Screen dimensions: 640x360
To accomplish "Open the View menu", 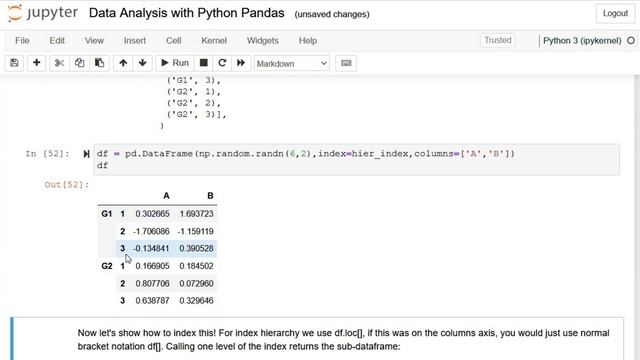I will pos(94,40).
